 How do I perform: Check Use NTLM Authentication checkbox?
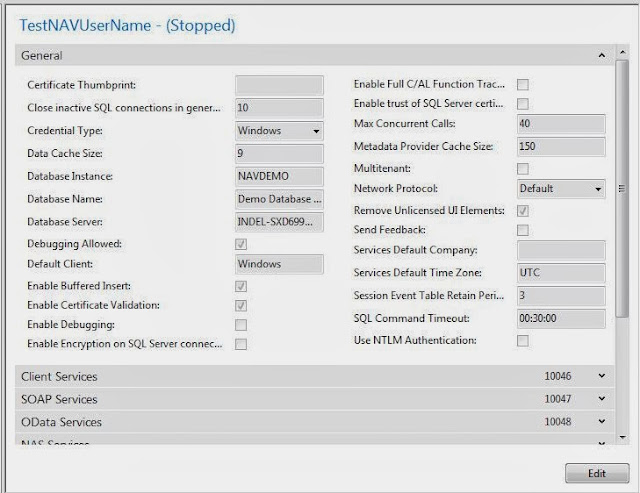click(x=523, y=340)
